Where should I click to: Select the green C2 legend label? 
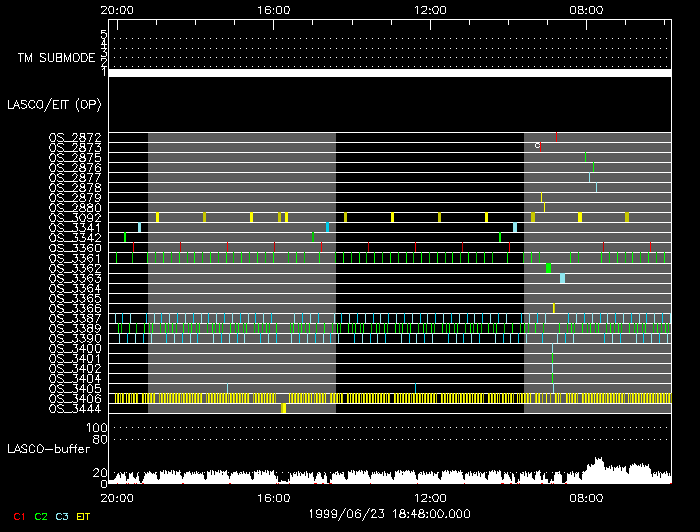[40, 516]
